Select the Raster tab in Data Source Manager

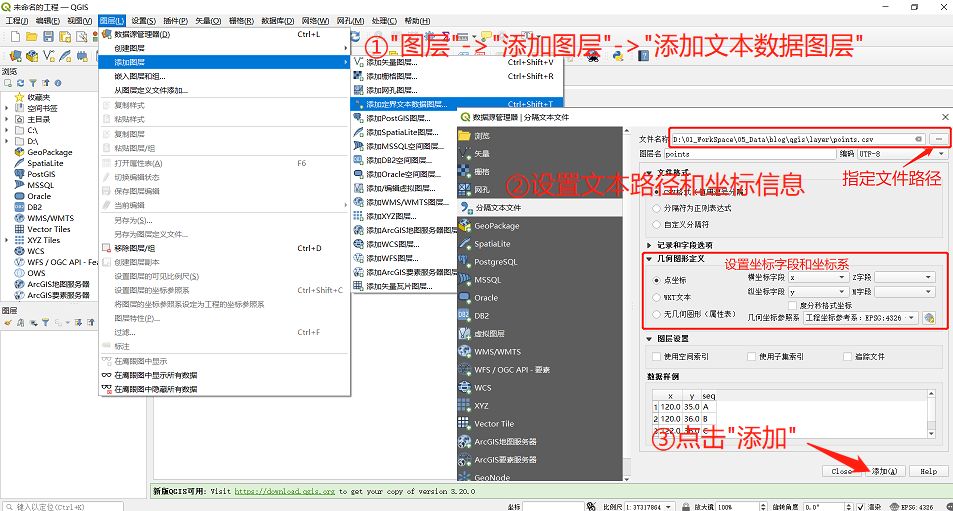pyautogui.click(x=540, y=171)
